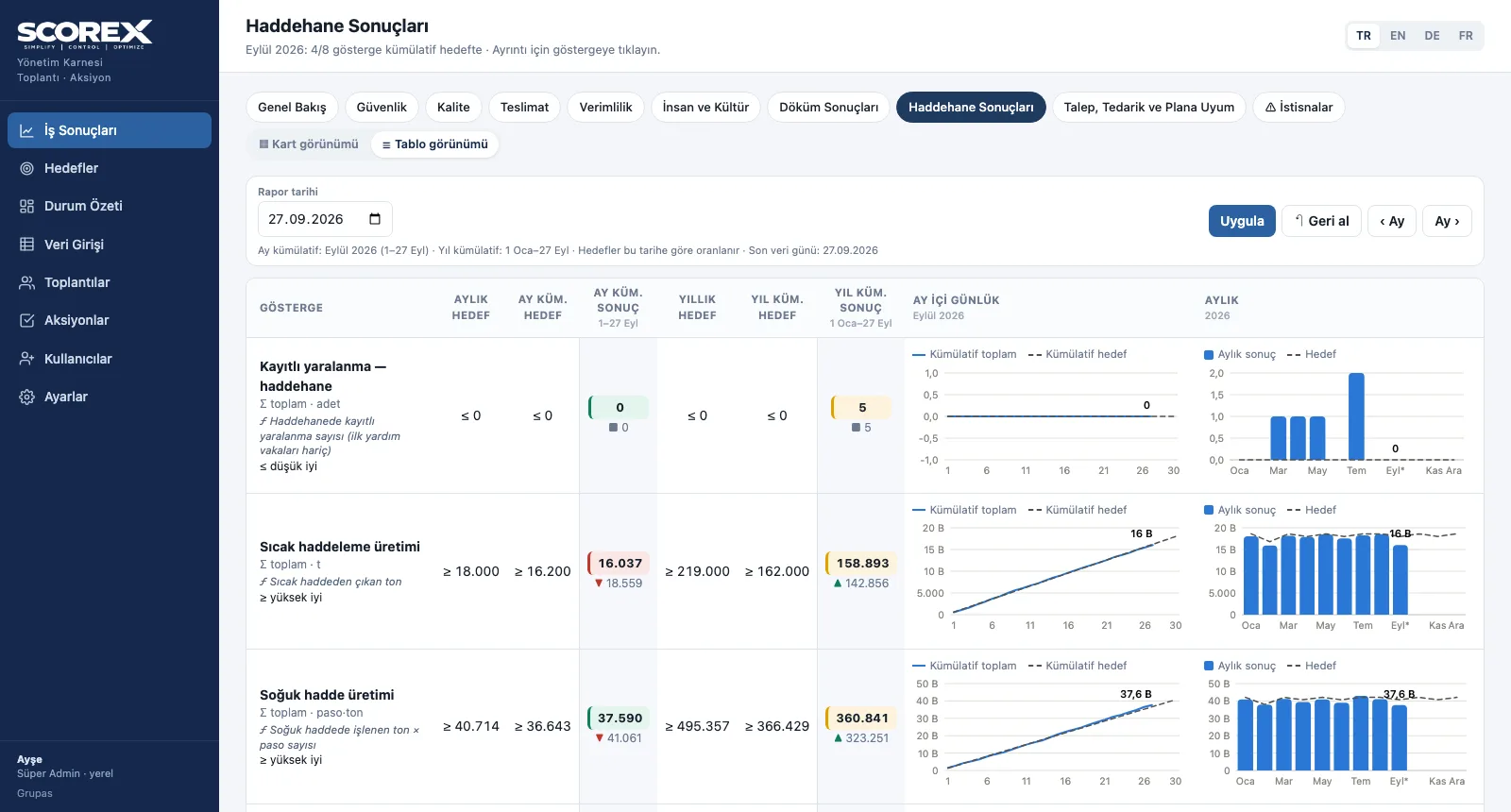Open Durum Özeti grid icon
Image resolution: width=1511 pixels, height=812 pixels.
(x=27, y=206)
